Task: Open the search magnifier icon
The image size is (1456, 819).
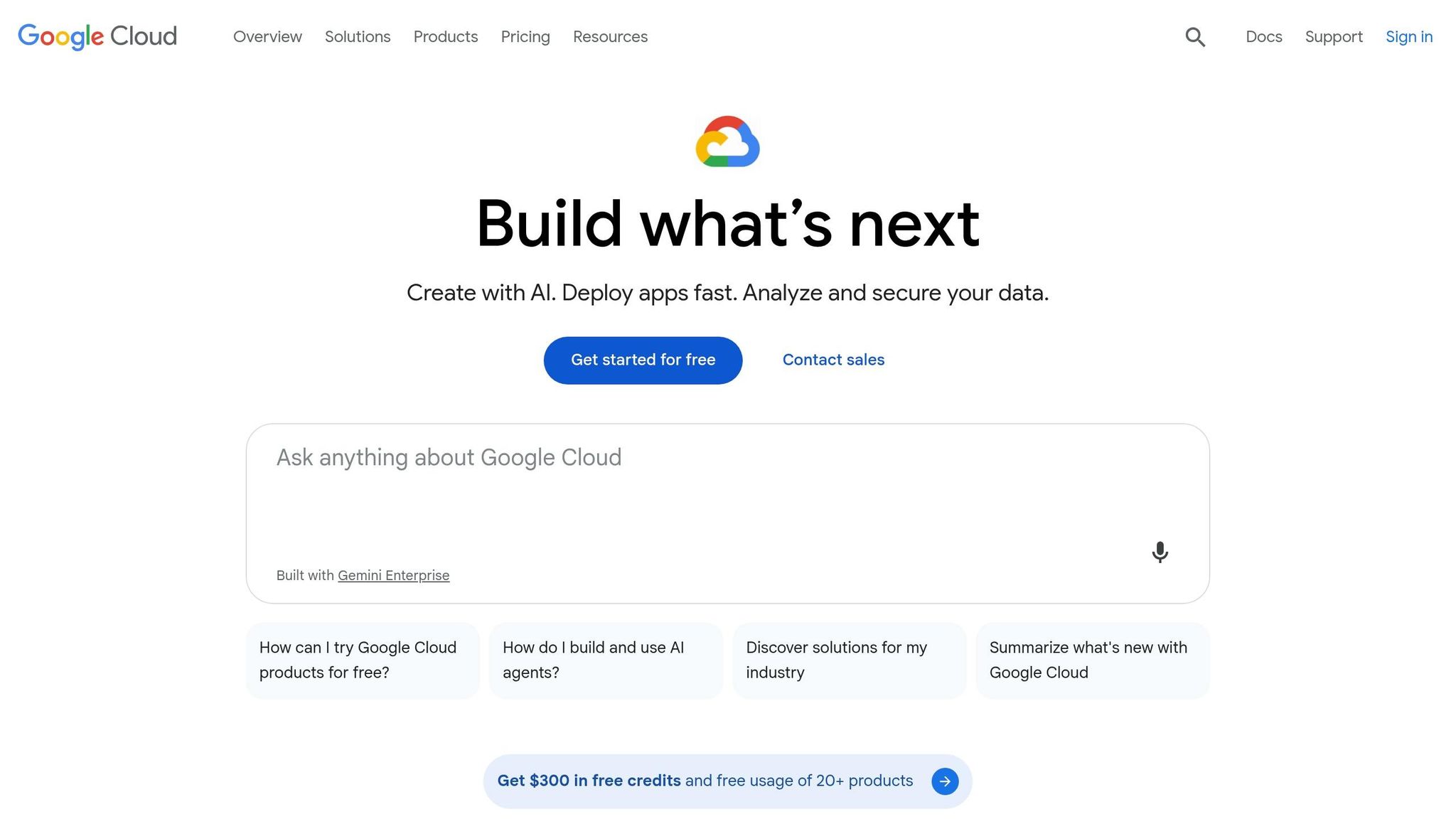Action: pyautogui.click(x=1195, y=36)
